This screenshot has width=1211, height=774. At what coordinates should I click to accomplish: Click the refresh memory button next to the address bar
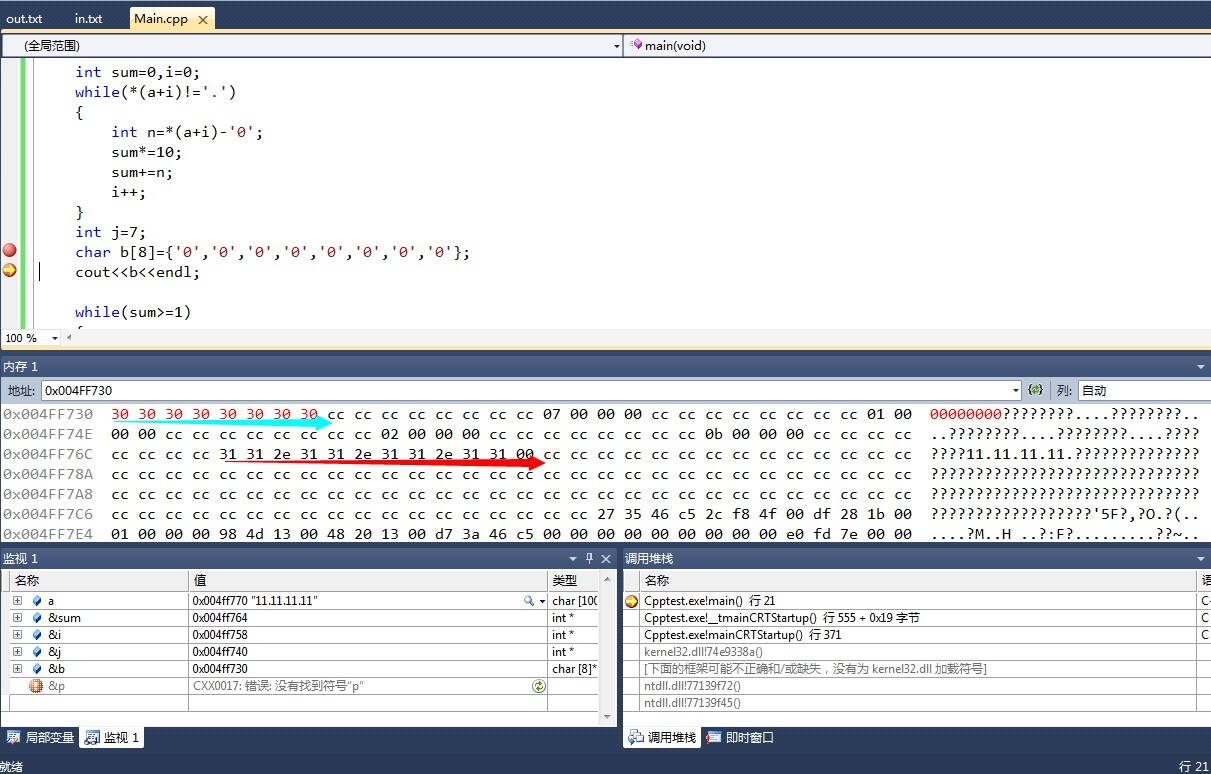tap(1035, 390)
